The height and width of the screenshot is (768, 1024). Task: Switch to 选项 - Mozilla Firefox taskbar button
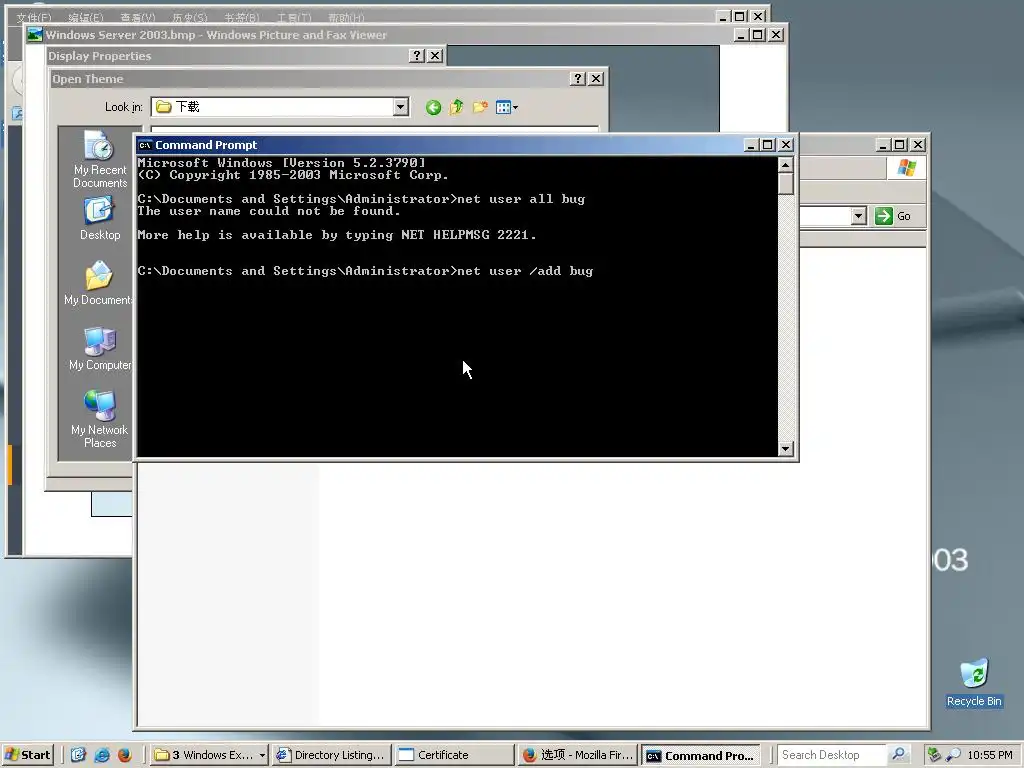pyautogui.click(x=577, y=755)
